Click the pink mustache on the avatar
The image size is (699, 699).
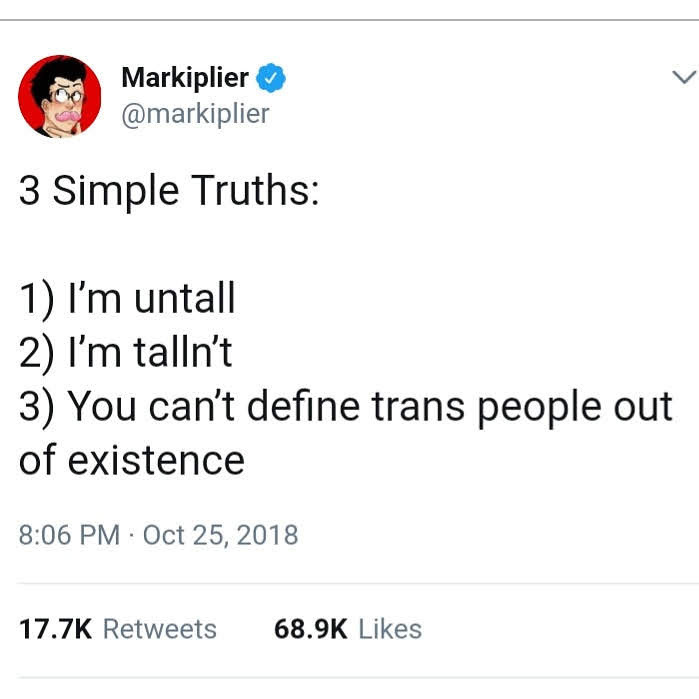[x=69, y=118]
